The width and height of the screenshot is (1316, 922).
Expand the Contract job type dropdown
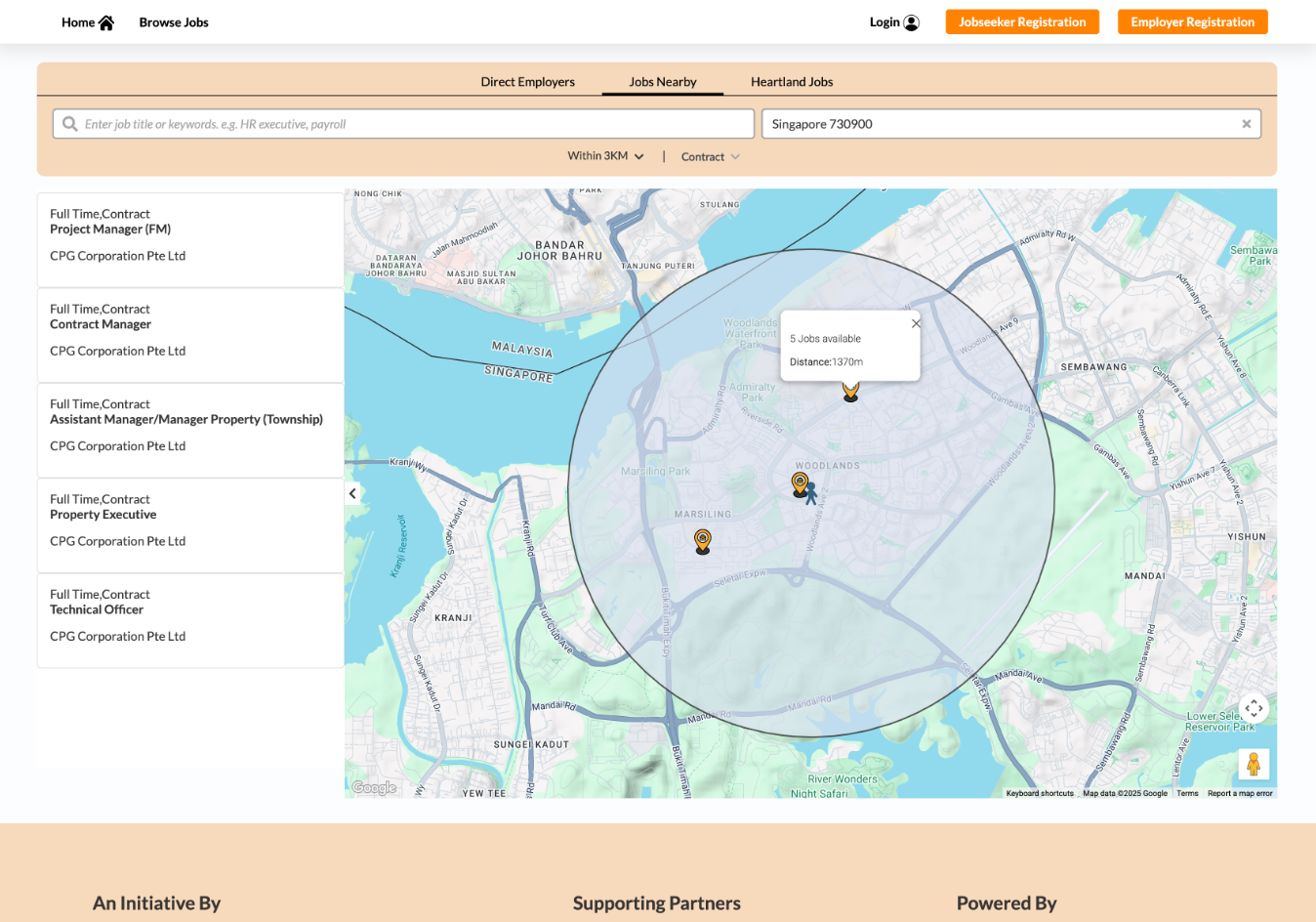point(710,157)
